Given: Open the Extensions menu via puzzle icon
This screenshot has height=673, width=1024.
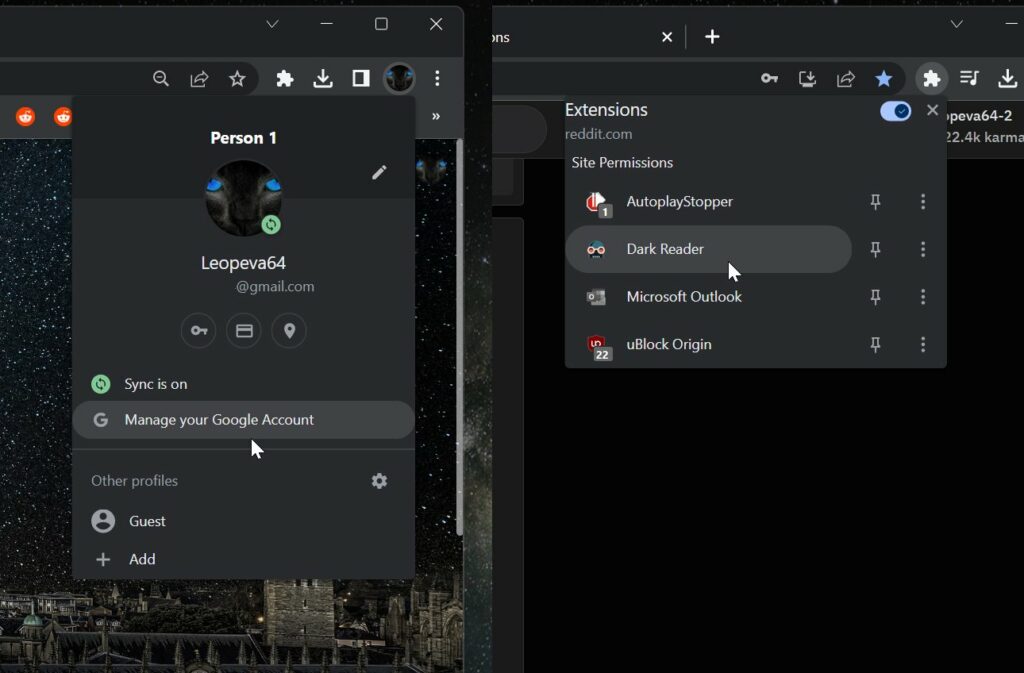Looking at the screenshot, I should 284,78.
